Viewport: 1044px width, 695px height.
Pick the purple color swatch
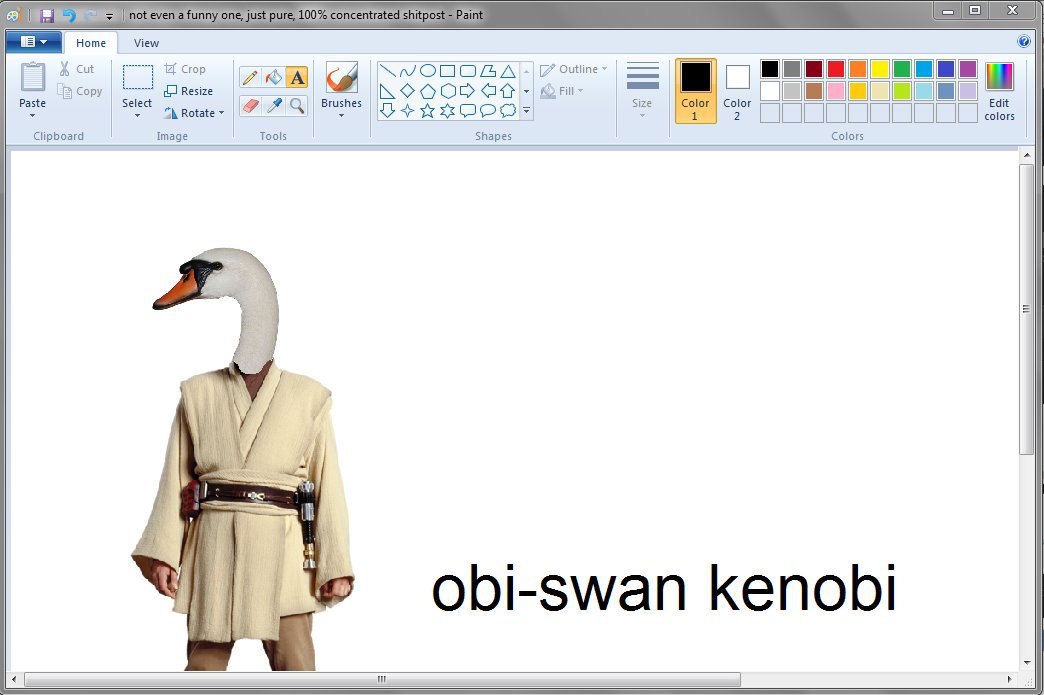pyautogui.click(x=967, y=69)
